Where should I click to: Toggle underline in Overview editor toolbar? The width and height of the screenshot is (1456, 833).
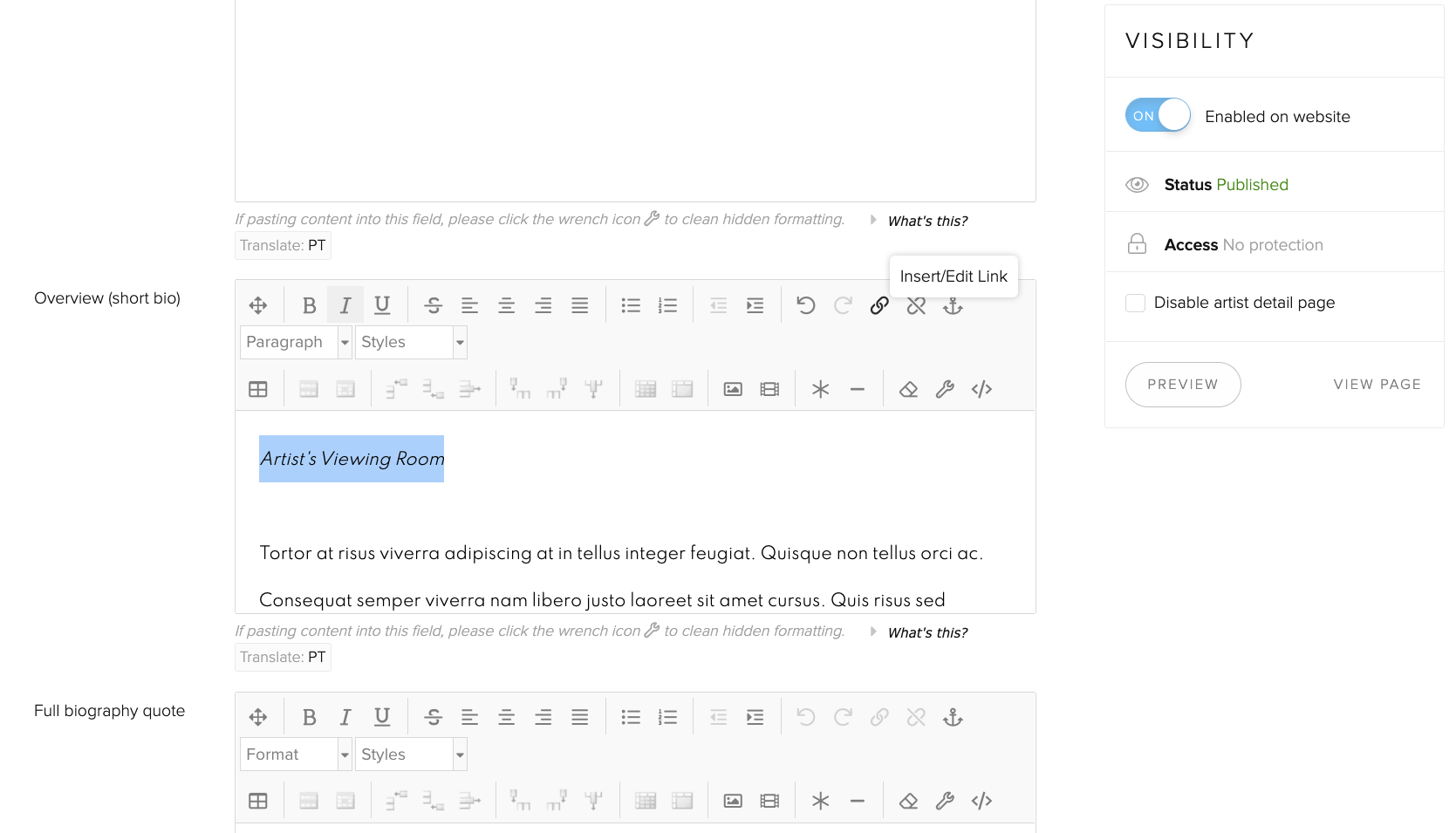click(x=382, y=305)
